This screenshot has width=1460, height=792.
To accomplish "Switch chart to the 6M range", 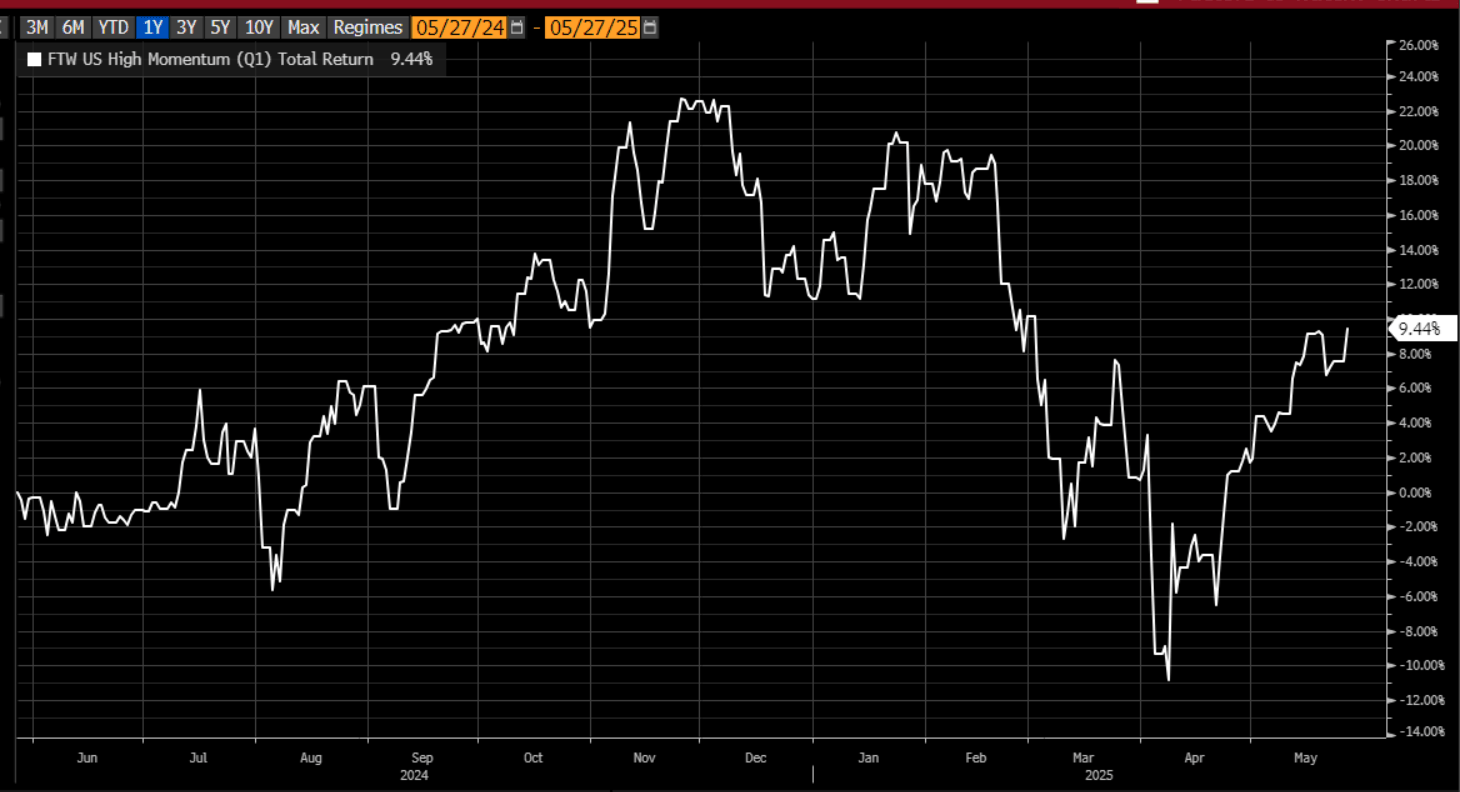I will pos(73,27).
